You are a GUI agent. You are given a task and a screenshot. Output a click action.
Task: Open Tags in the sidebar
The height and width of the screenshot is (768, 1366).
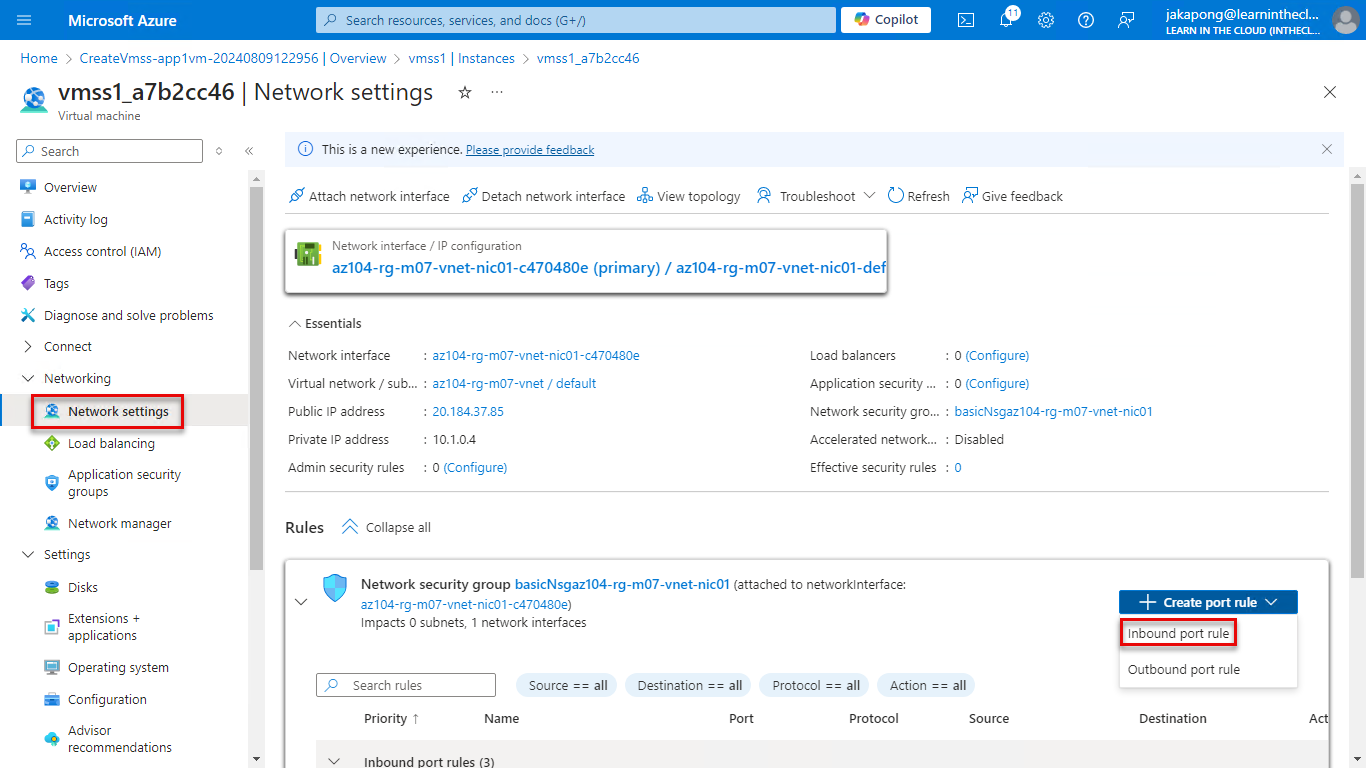pyautogui.click(x=56, y=283)
